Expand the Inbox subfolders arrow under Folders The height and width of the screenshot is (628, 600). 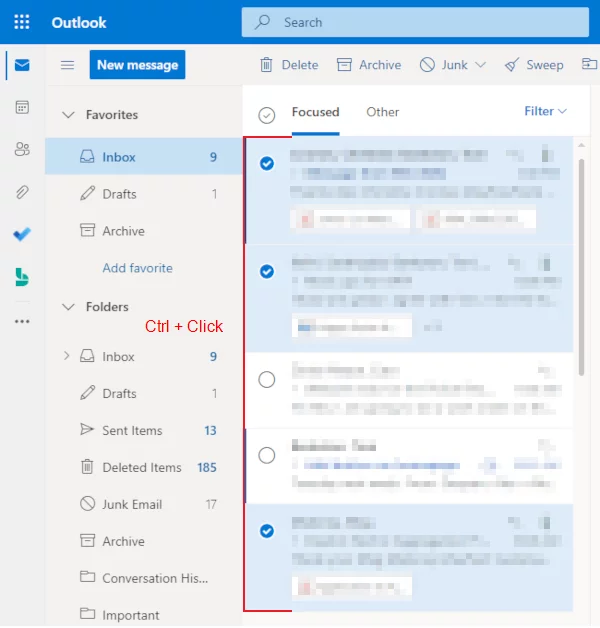pos(66,356)
